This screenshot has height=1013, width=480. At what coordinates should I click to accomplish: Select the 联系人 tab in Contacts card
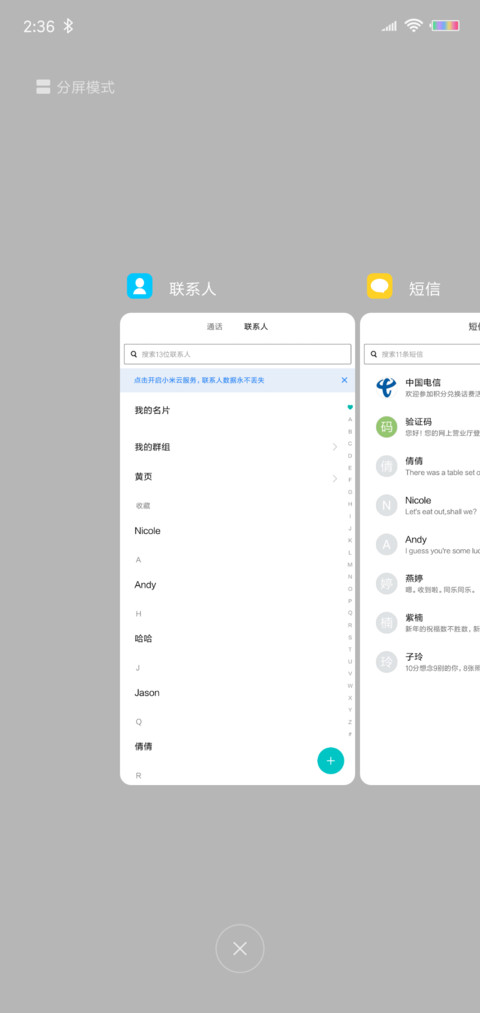click(x=256, y=327)
